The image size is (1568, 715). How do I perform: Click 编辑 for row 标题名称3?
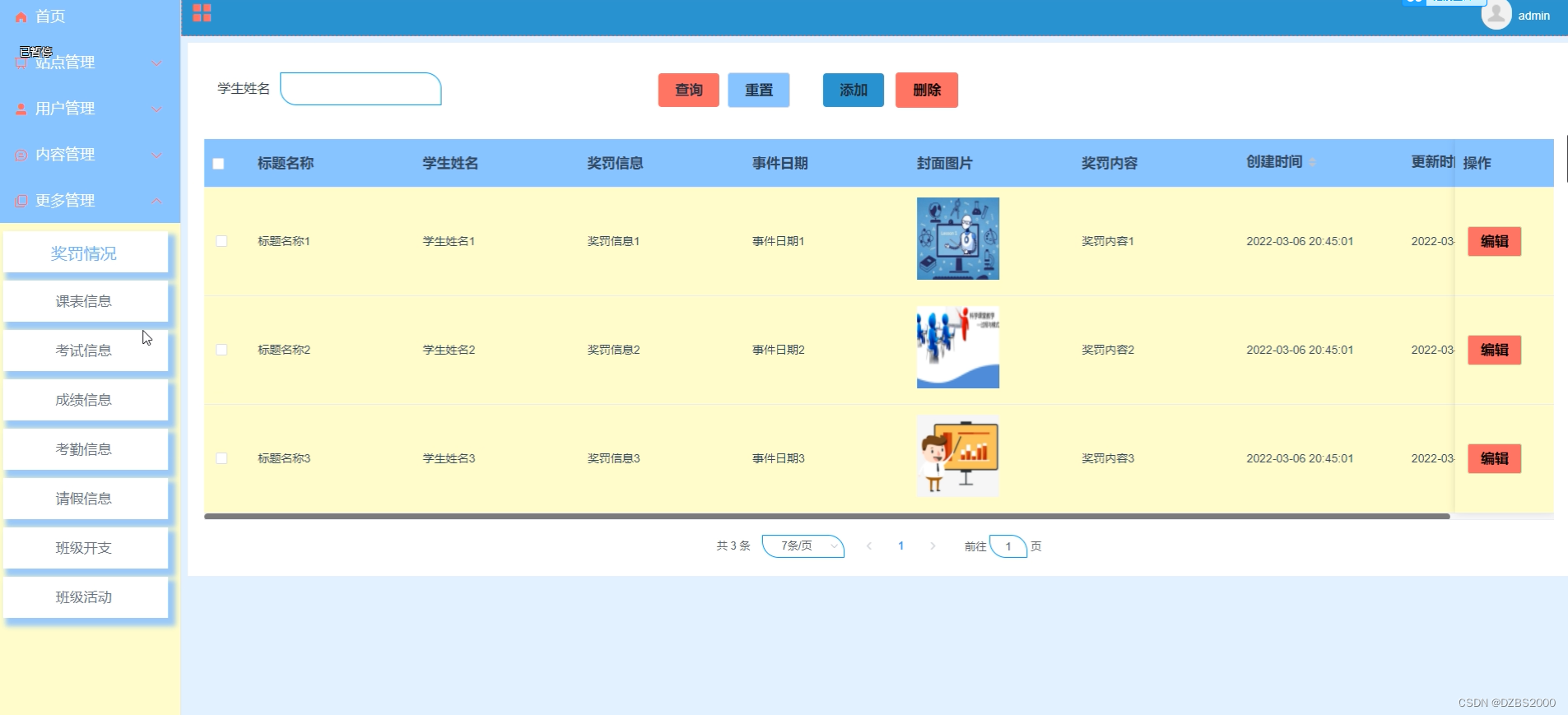tap(1495, 458)
